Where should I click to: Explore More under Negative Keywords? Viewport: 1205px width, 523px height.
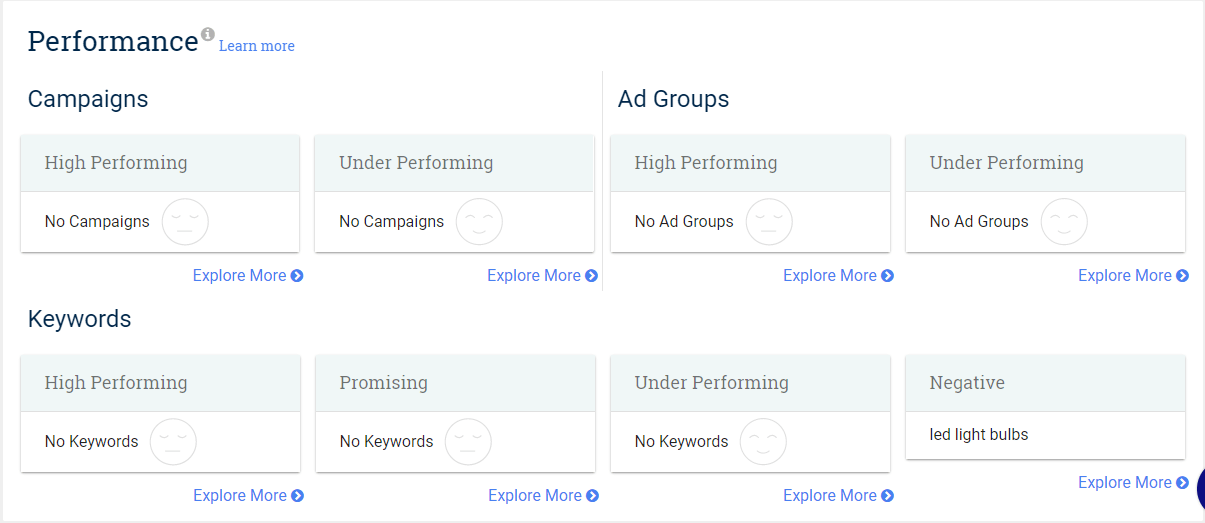[1133, 483]
